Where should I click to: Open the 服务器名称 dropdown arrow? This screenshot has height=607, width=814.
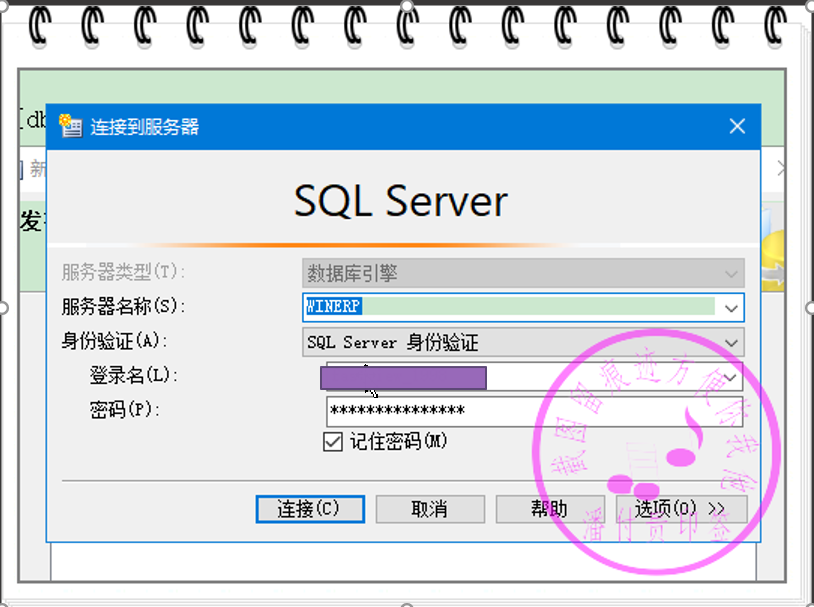click(x=731, y=308)
